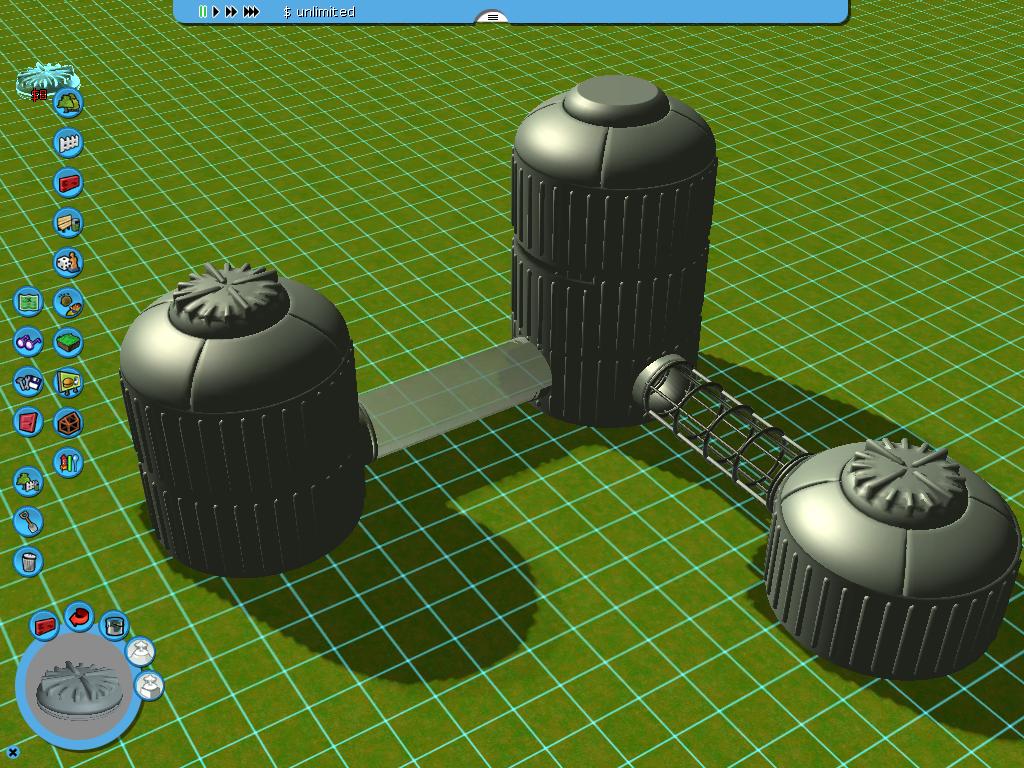Open the rocket and utensils icon
This screenshot has width=1024, height=768.
pos(68,462)
